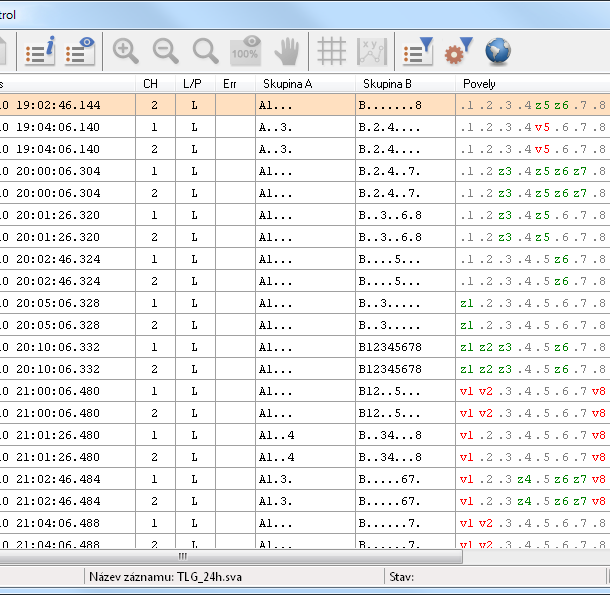Select the 20:05:06.328 row with CH 1
The height and width of the screenshot is (595, 610).
[x=305, y=303]
